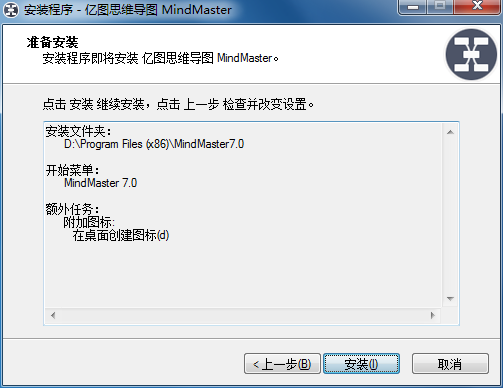This screenshot has width=503, height=388.
Task: Click the MindMaster logo in header
Action: (471, 54)
